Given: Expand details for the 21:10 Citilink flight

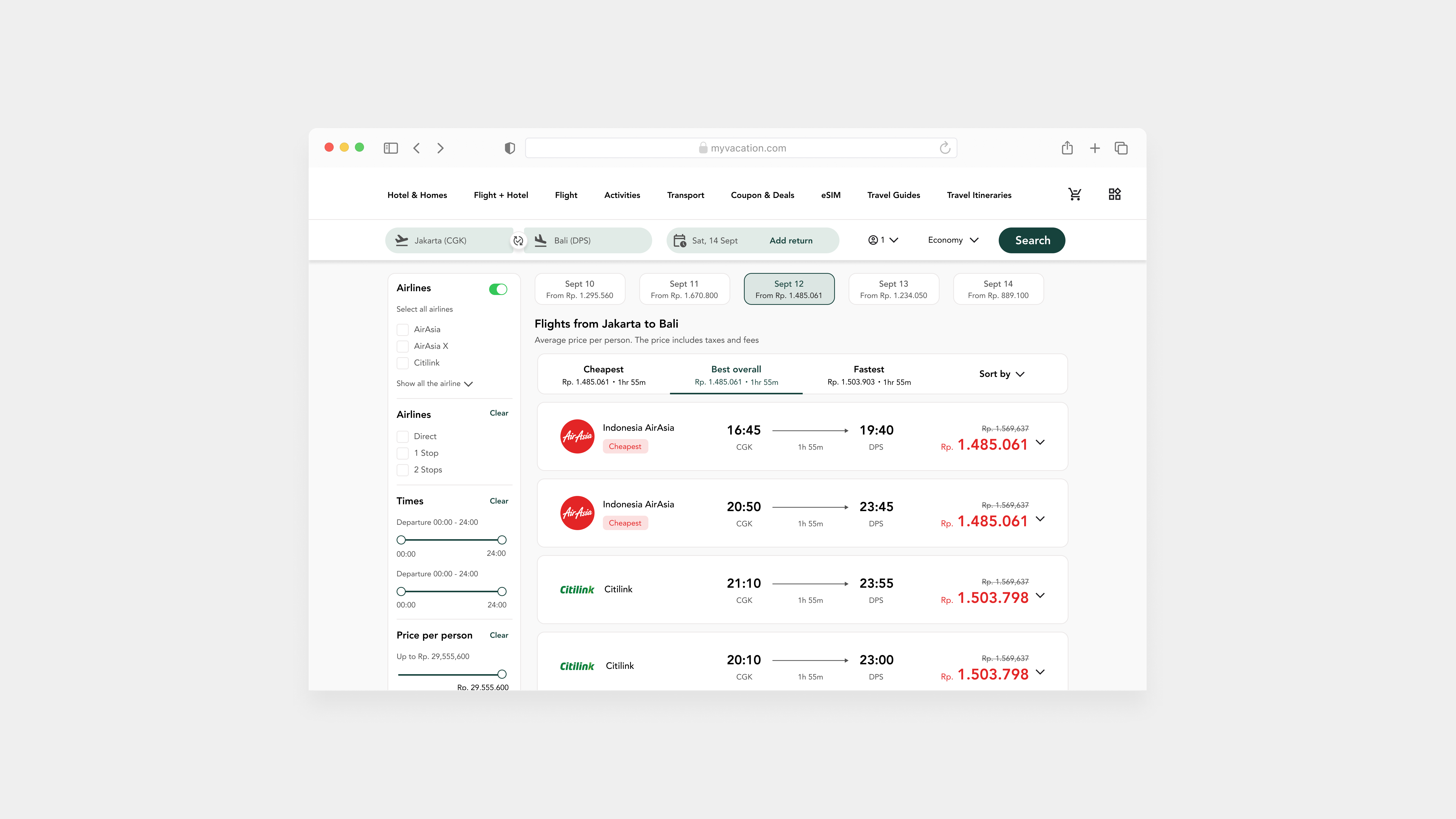Looking at the screenshot, I should (x=1040, y=596).
